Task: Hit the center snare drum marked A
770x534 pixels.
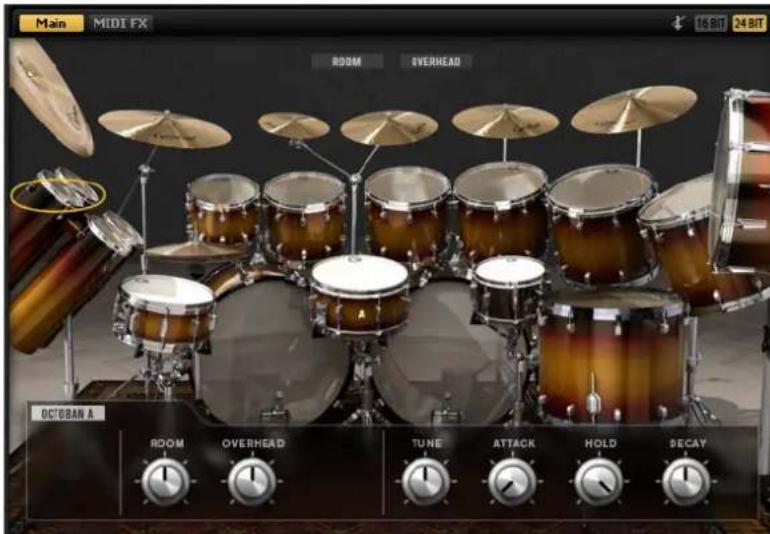Action: [x=360, y=295]
